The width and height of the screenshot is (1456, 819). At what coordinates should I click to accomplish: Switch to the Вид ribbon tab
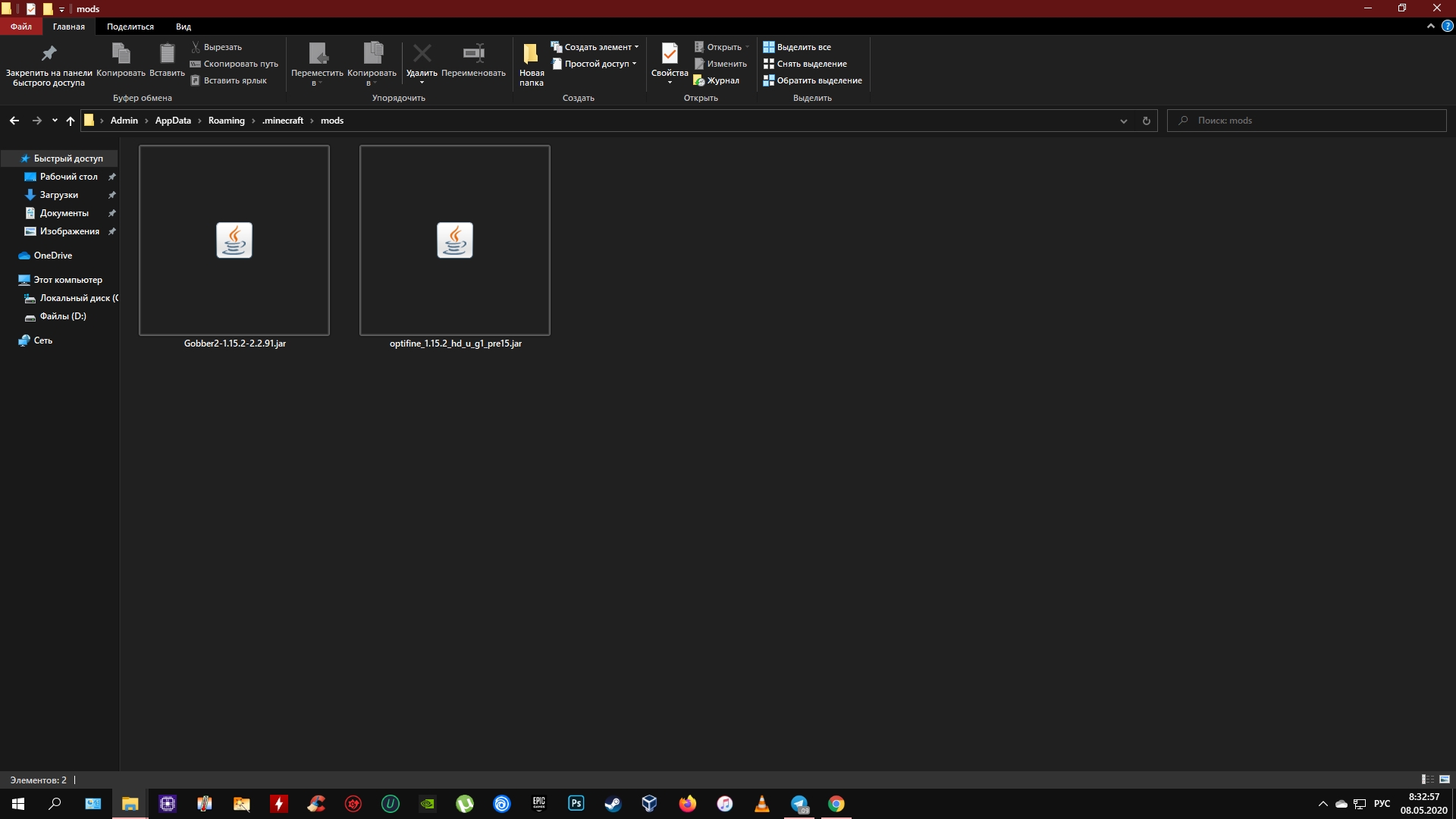click(x=184, y=27)
